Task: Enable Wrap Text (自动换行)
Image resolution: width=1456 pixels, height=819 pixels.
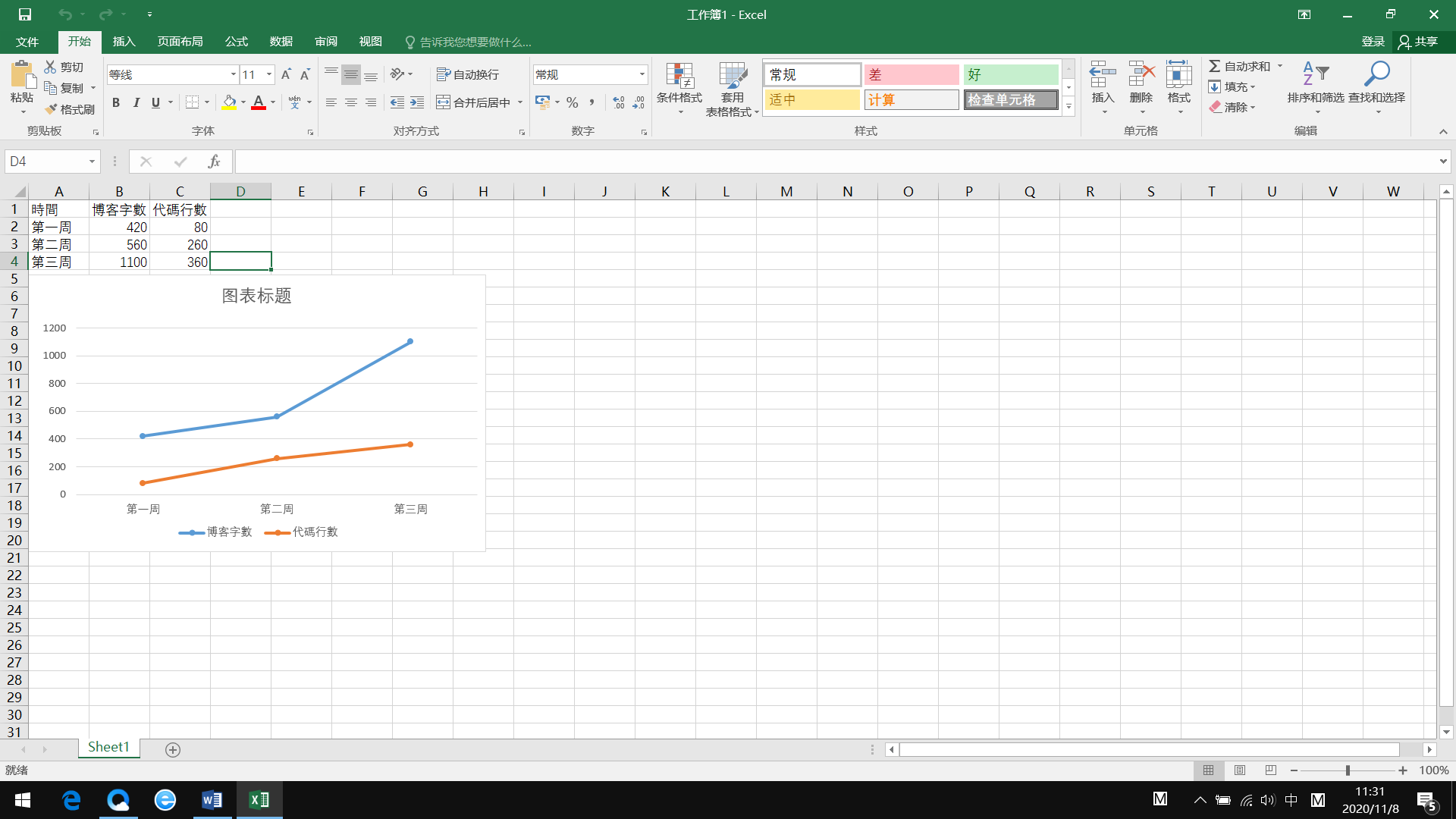Action: point(468,74)
